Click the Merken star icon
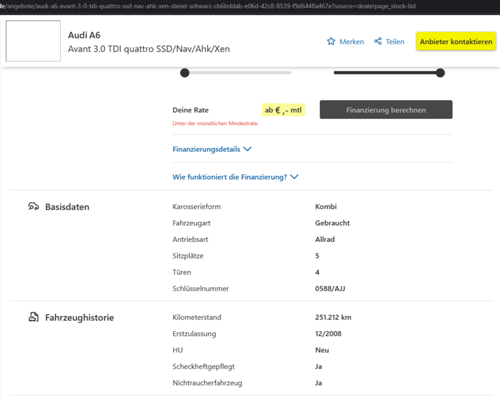This screenshot has width=500, height=399. pos(331,41)
